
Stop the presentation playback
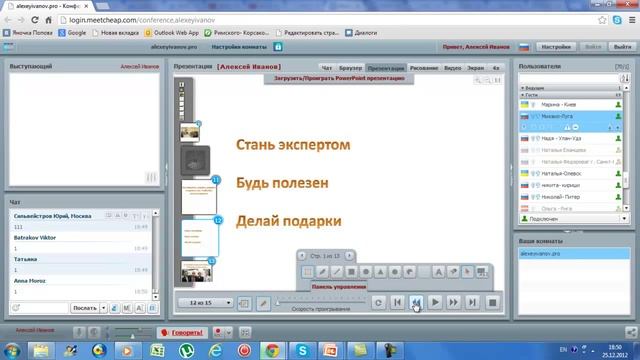[493, 303]
